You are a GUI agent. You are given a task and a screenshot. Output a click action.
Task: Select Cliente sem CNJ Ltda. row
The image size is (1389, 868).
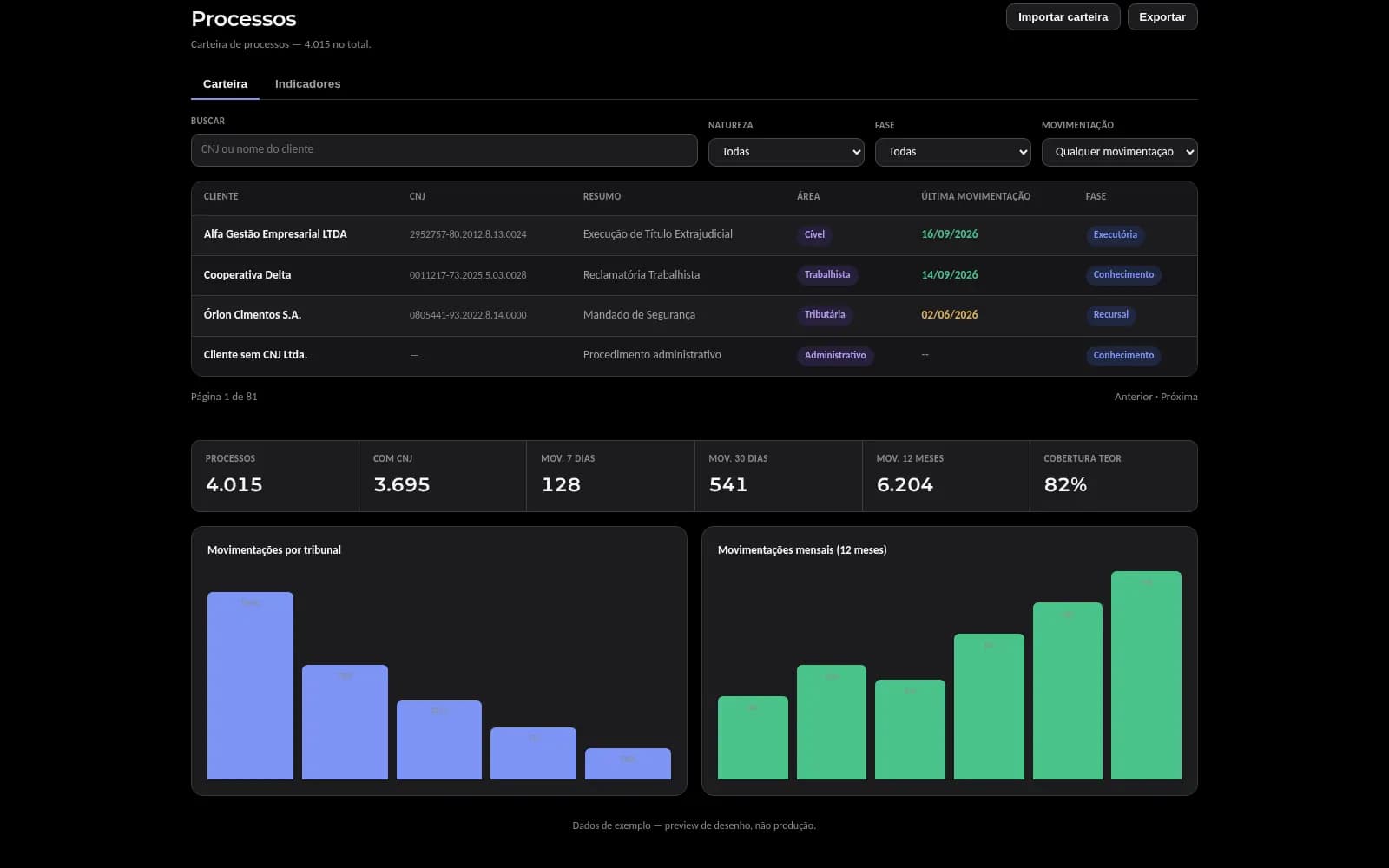point(694,356)
